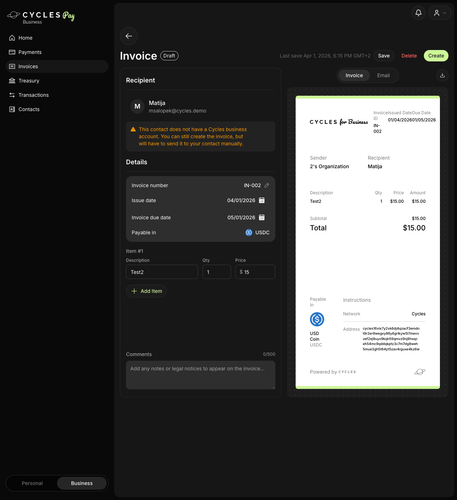This screenshot has height=500, width=457.
Task: Open the issue date calendar
Action: tap(262, 200)
